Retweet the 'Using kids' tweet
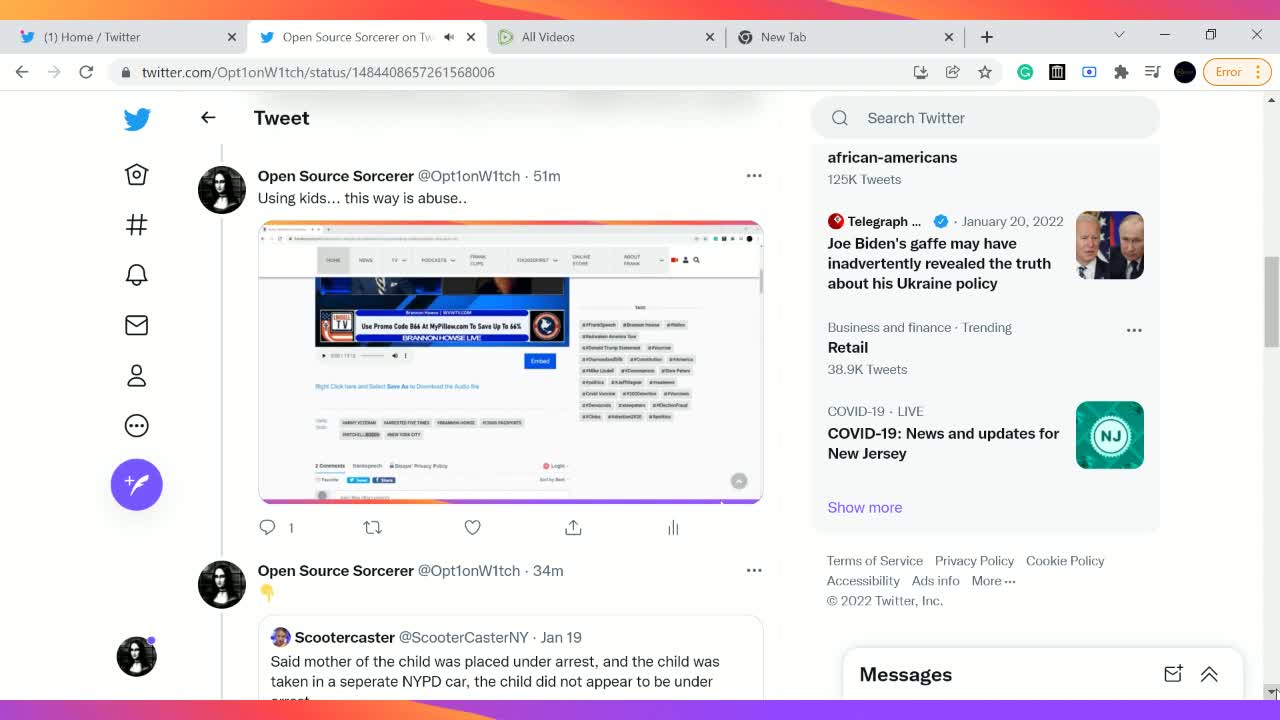Screen dimensions: 1280x720 point(372,527)
